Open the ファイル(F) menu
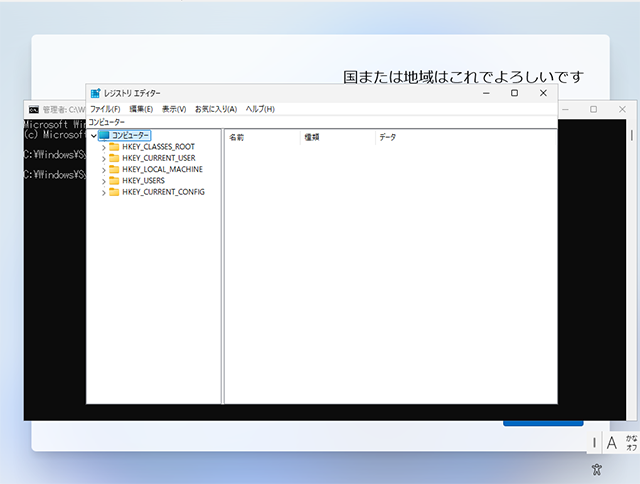 click(105, 108)
